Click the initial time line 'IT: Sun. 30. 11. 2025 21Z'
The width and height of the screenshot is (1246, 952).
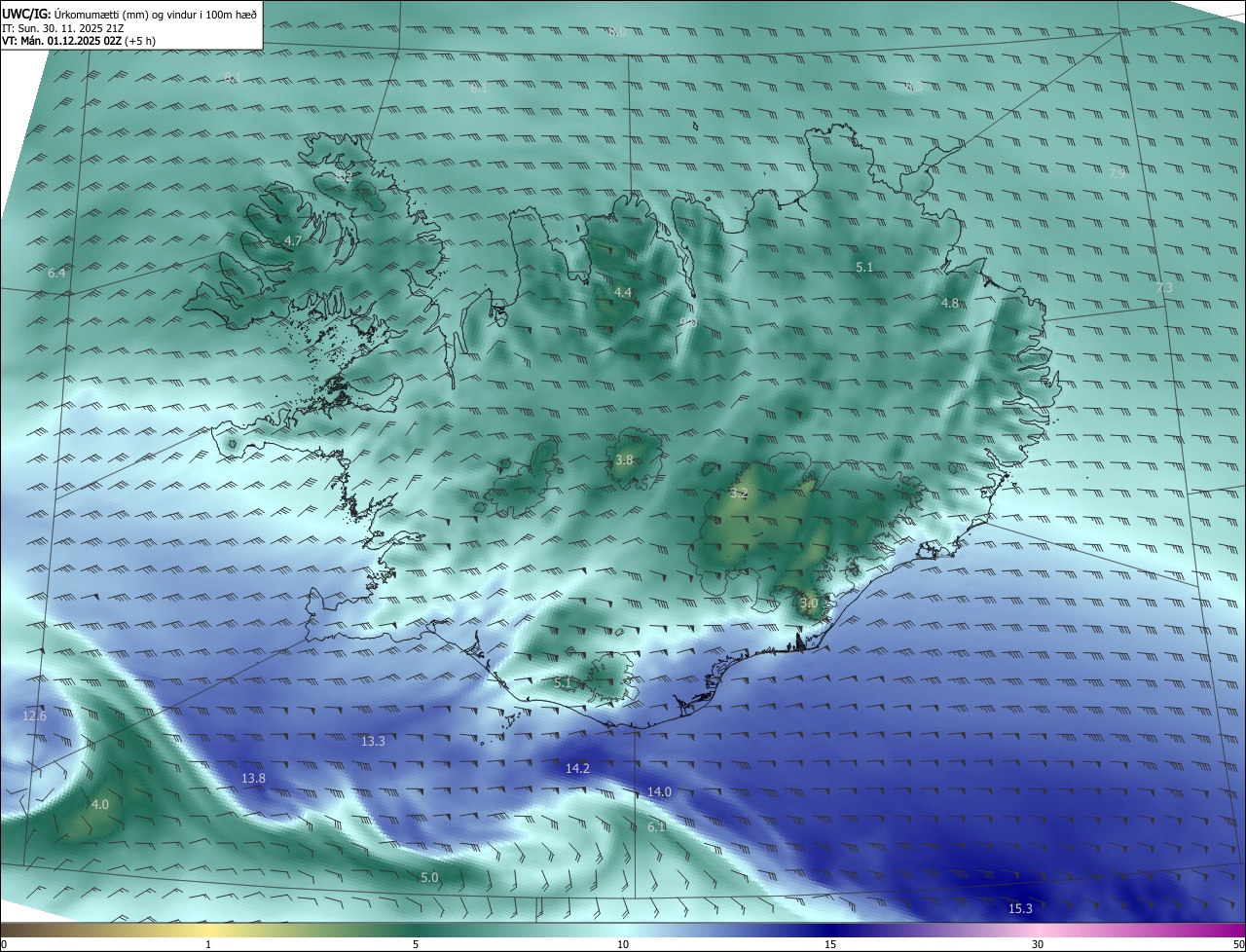[x=63, y=28]
